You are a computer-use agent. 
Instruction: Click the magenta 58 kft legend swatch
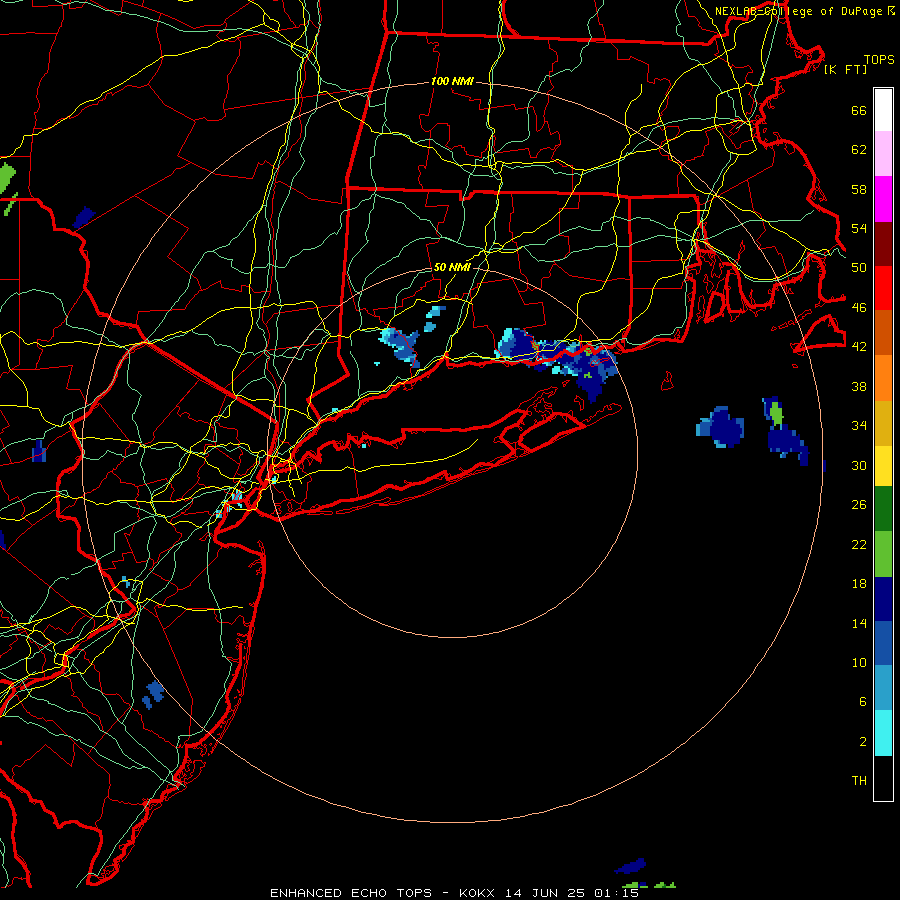tap(883, 199)
